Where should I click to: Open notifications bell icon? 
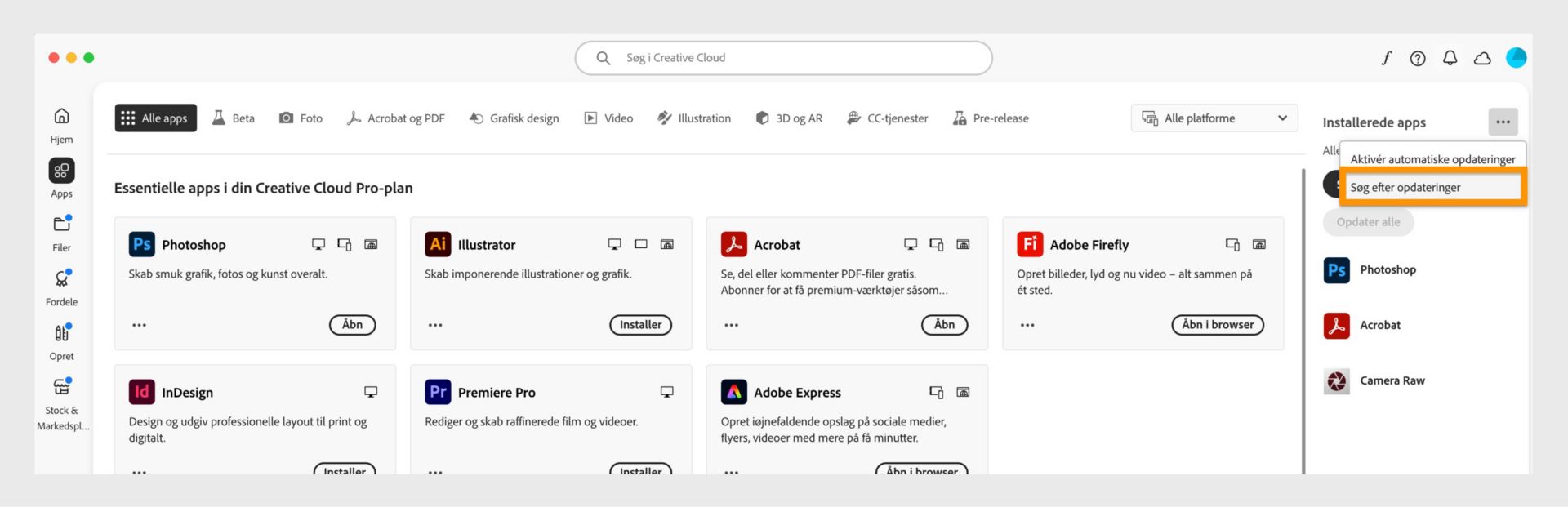pos(1450,58)
